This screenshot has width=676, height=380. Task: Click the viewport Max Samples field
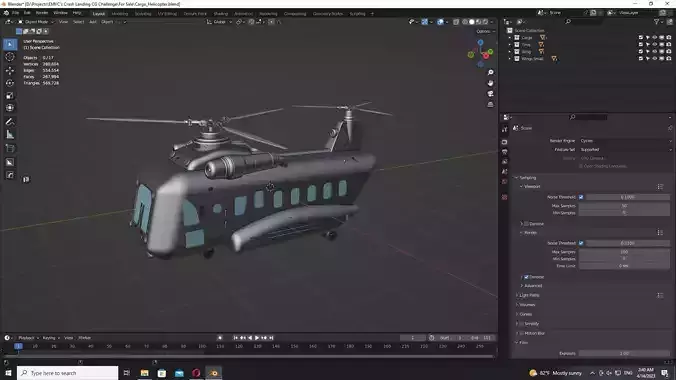[624, 206]
